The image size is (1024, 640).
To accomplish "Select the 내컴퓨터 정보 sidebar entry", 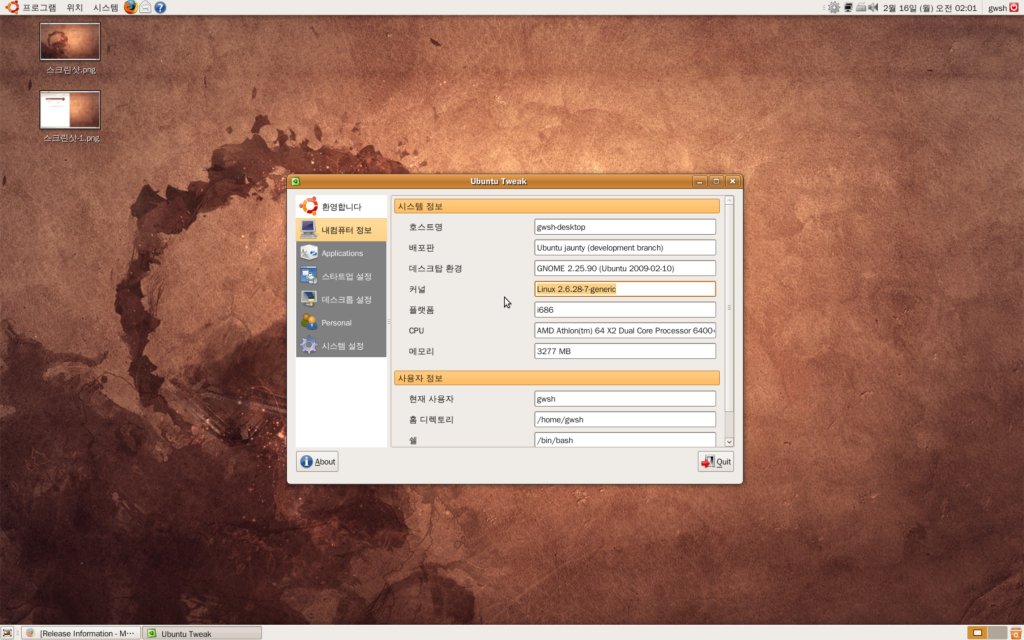I will [341, 229].
